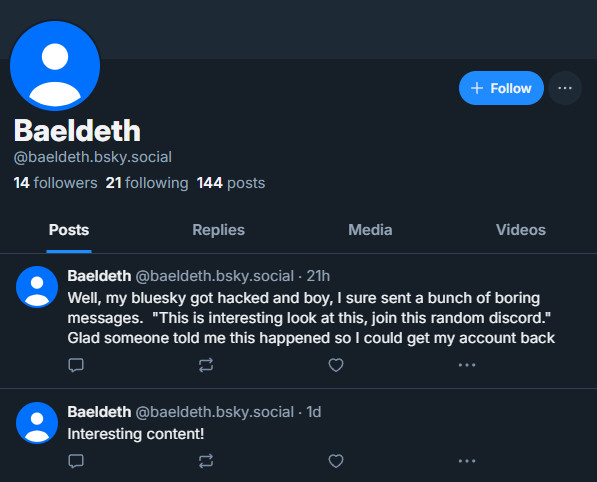Open more options on hacked bluesky post
The width and height of the screenshot is (597, 482).
pos(467,365)
